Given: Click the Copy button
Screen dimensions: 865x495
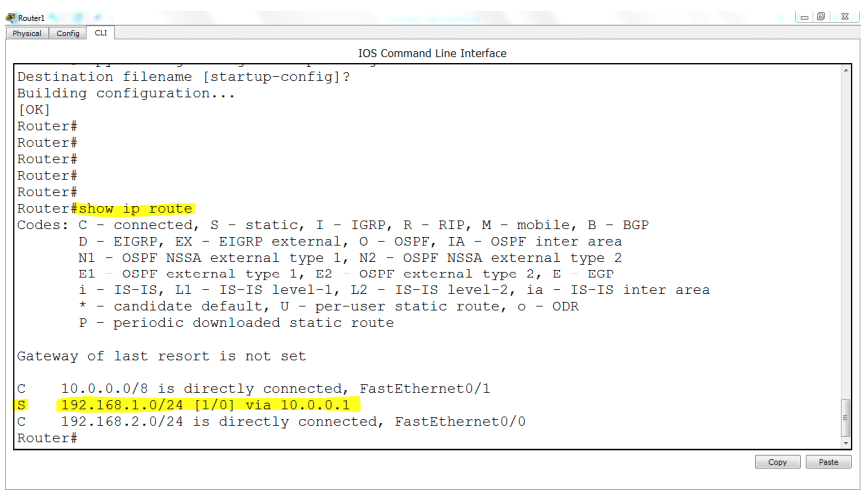Looking at the screenshot, I should [777, 462].
